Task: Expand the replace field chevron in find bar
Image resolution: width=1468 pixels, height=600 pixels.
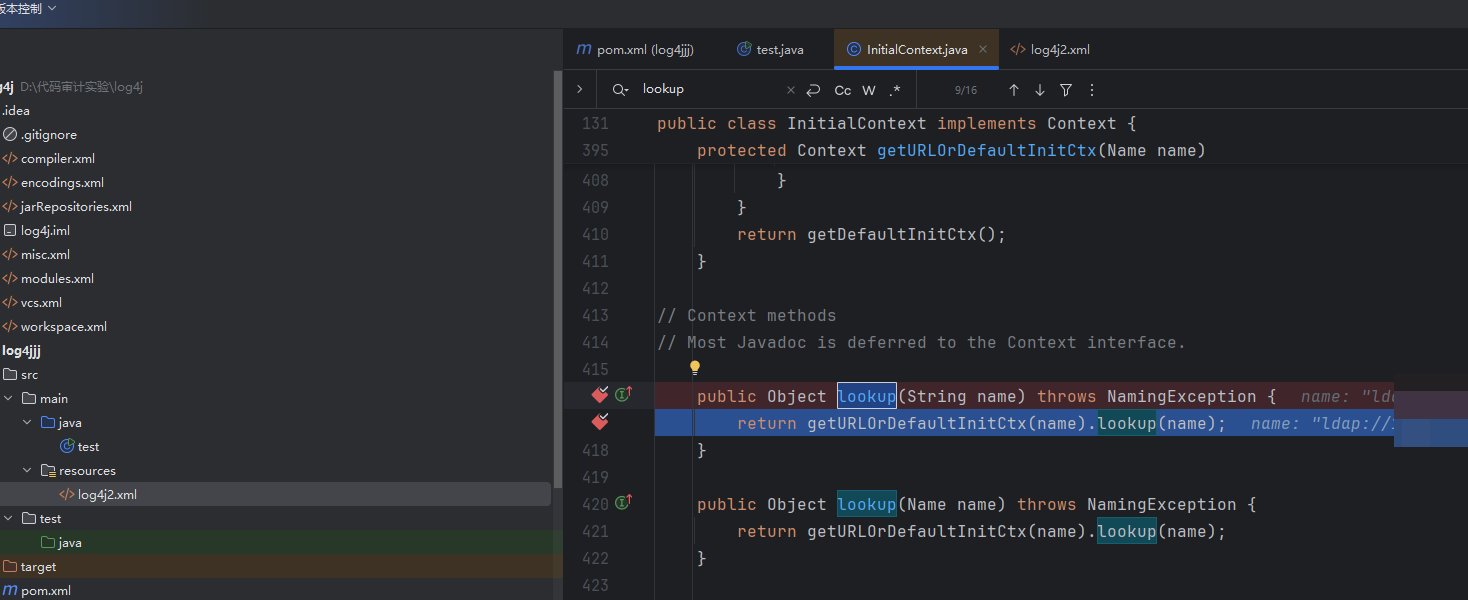Action: point(579,89)
